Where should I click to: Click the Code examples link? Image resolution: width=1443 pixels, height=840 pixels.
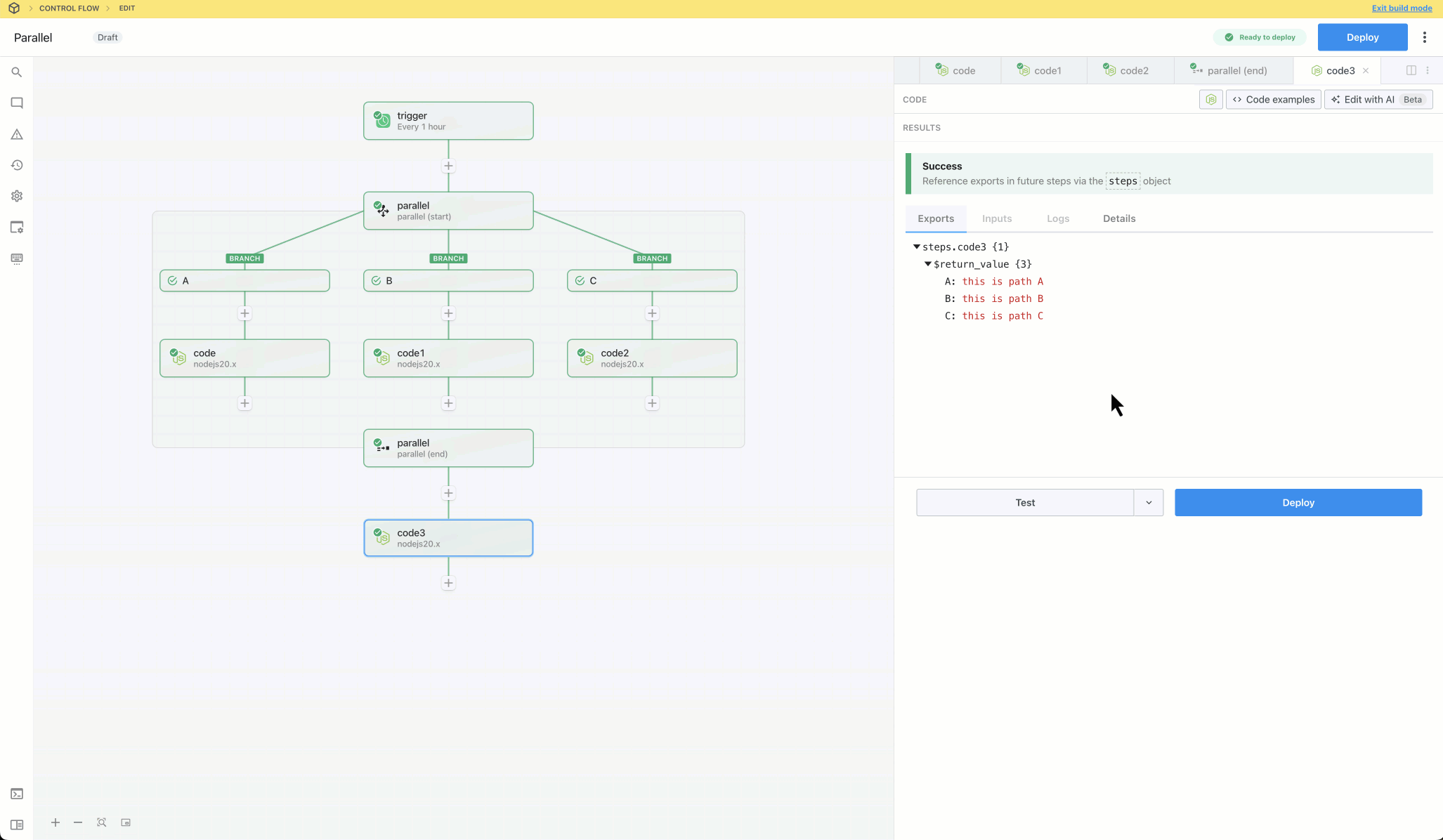pyautogui.click(x=1276, y=99)
